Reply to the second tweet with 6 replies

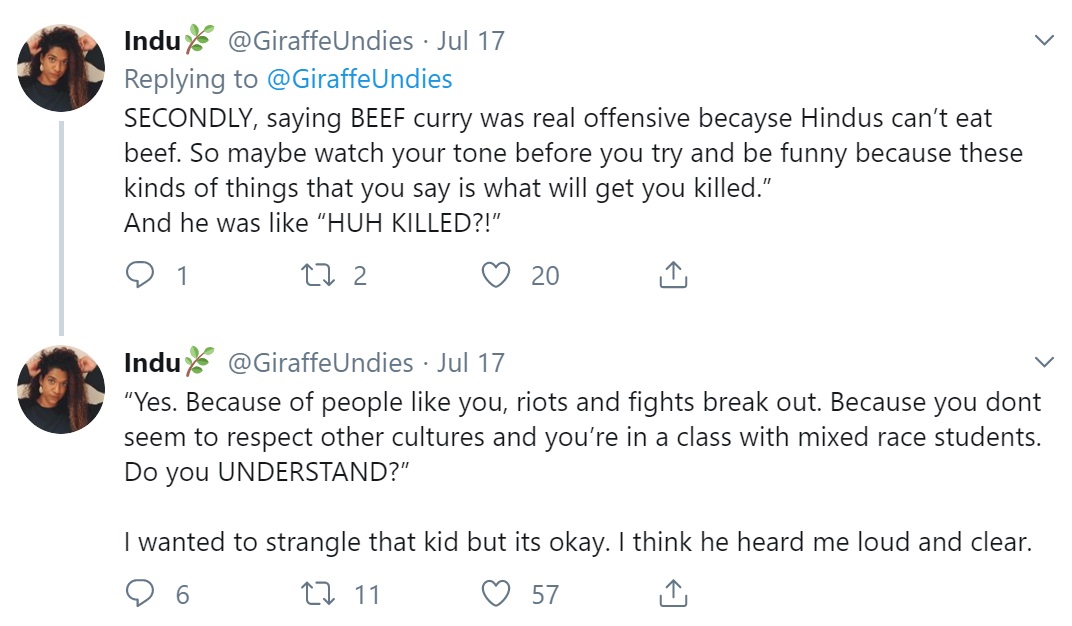(140, 594)
